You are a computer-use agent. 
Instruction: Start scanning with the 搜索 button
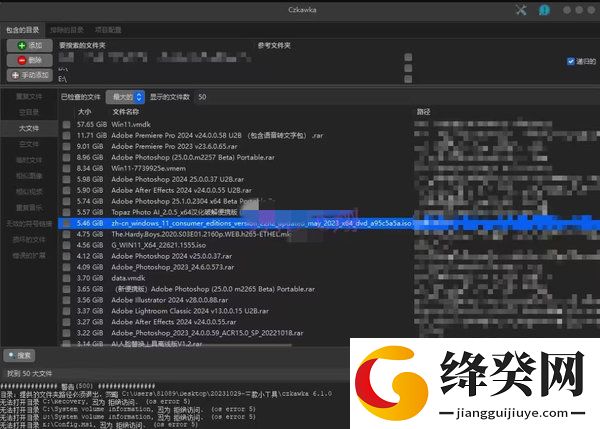point(19,356)
